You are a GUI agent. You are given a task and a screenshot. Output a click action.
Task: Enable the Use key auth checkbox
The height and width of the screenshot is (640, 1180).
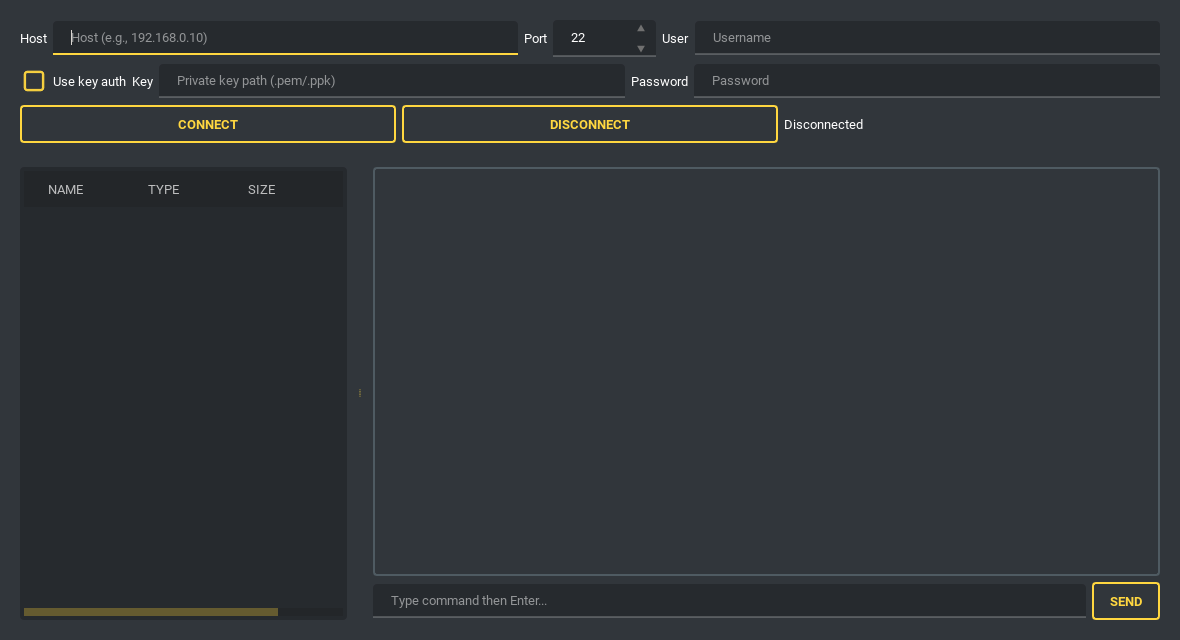point(34,81)
